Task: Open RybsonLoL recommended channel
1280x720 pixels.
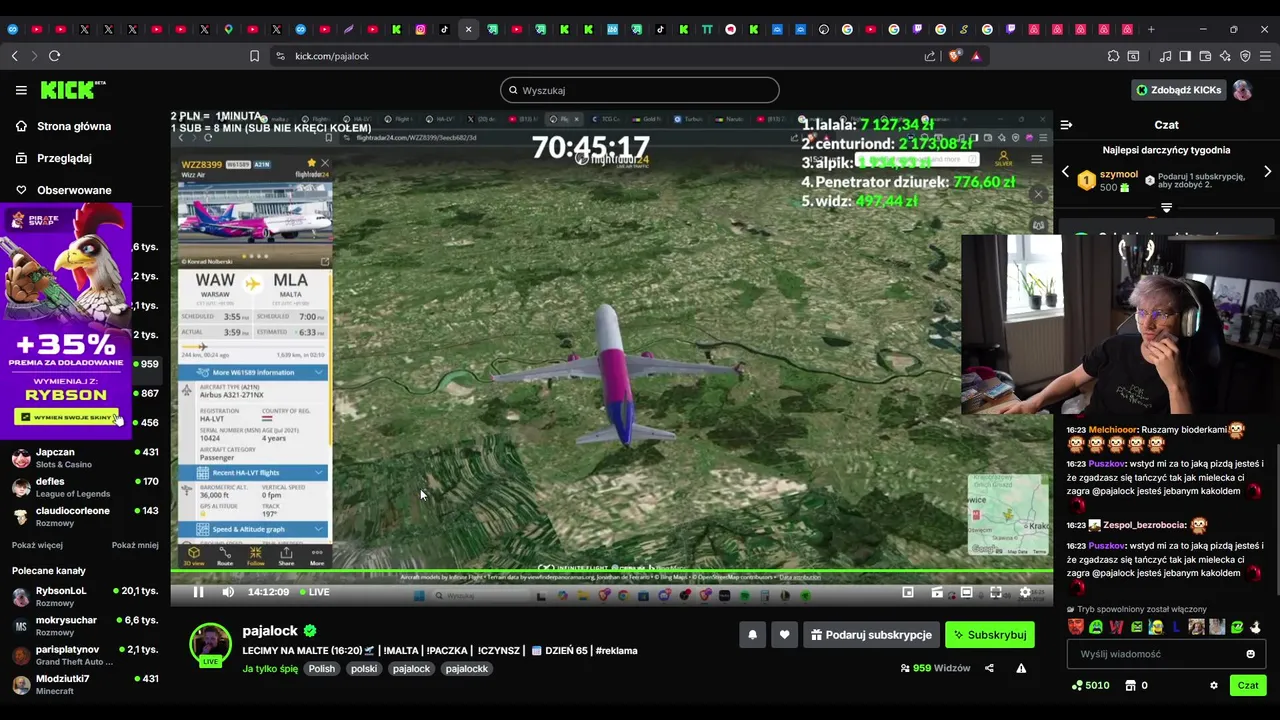Action: [85, 597]
